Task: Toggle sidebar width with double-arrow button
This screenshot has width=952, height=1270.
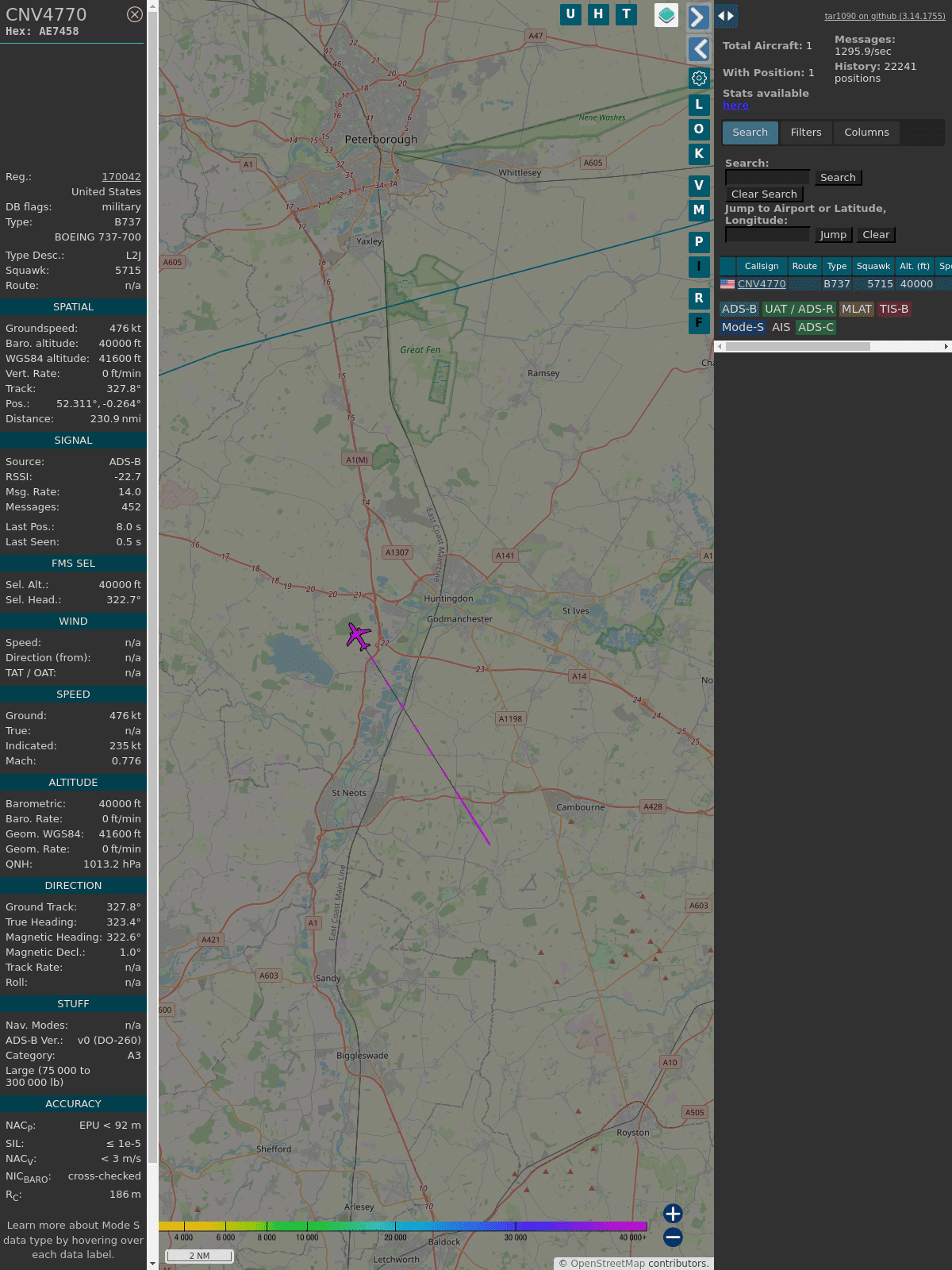Action: pos(726,16)
